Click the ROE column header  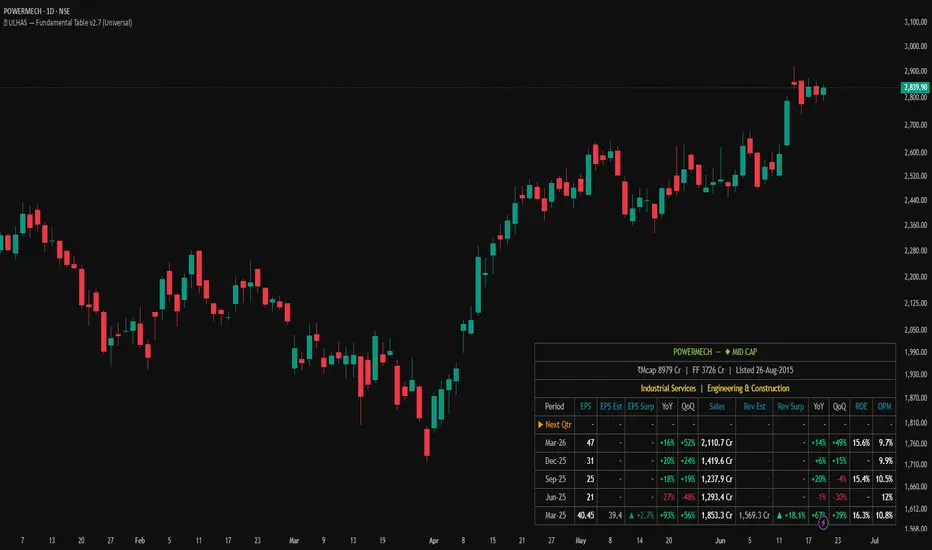click(861, 407)
